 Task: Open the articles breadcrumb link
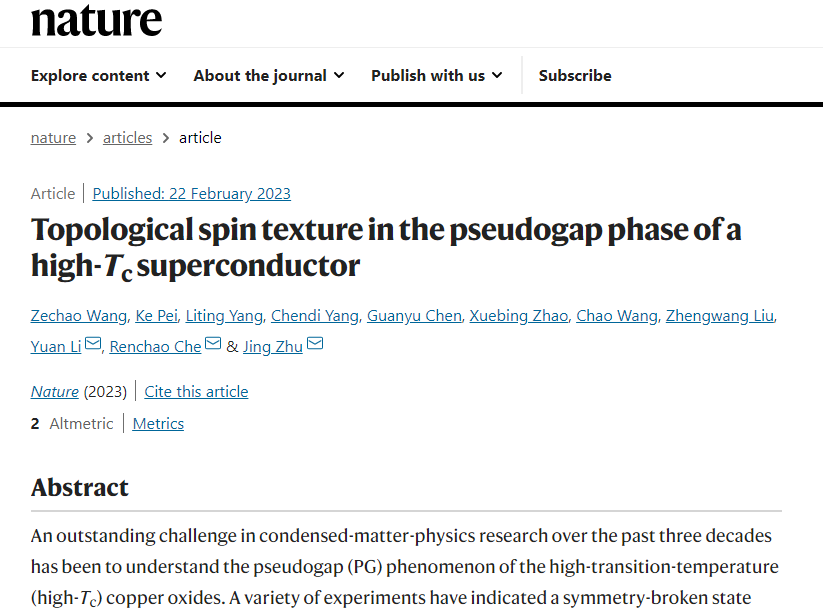pyautogui.click(x=128, y=138)
